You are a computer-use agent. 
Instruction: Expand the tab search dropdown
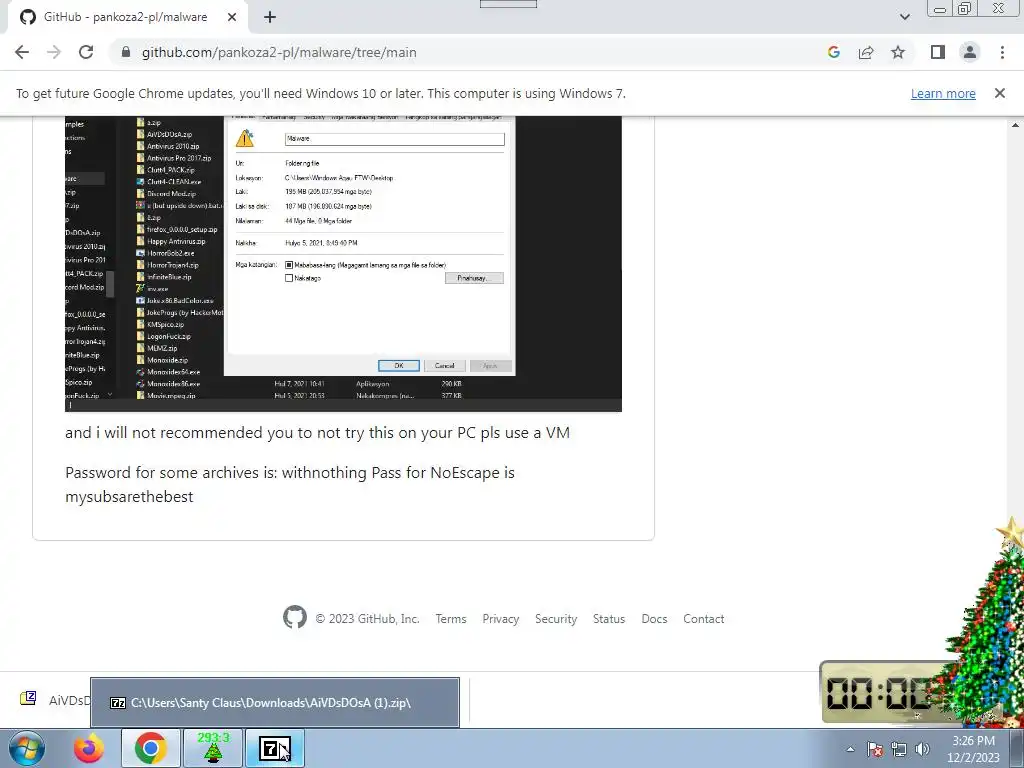click(904, 17)
